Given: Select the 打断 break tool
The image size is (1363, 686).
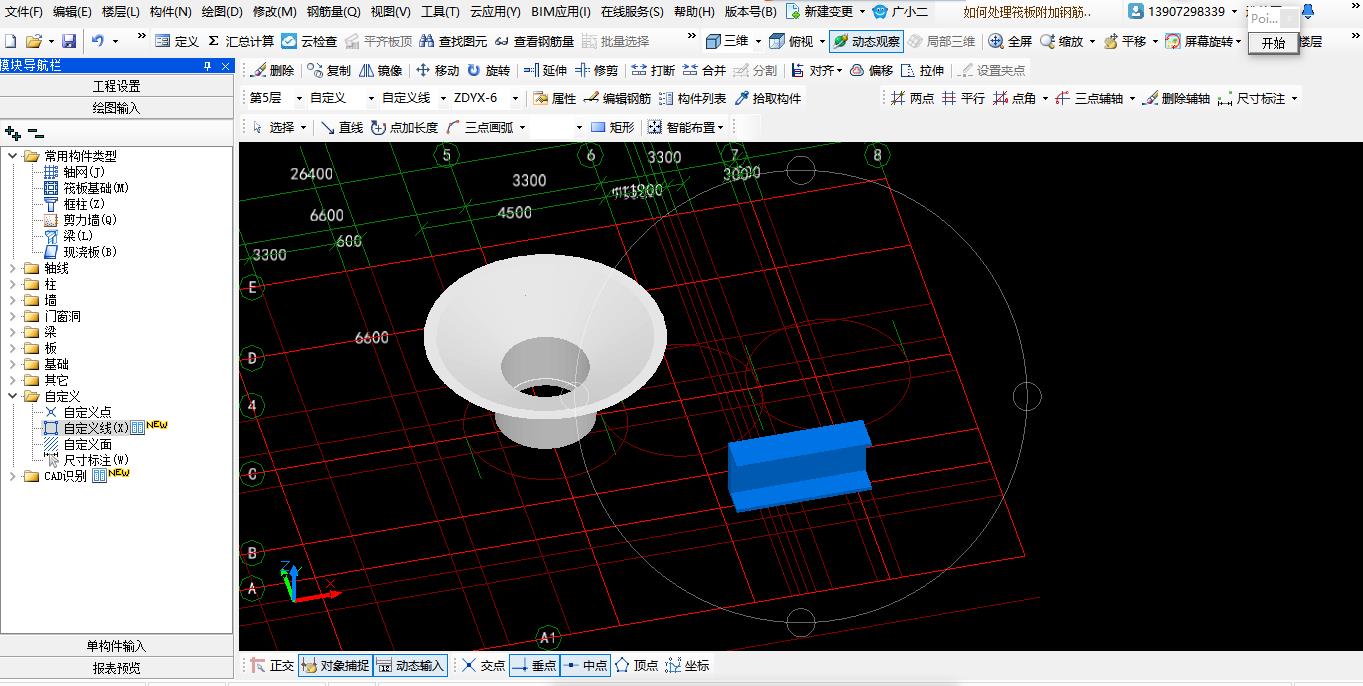Looking at the screenshot, I should [x=653, y=71].
